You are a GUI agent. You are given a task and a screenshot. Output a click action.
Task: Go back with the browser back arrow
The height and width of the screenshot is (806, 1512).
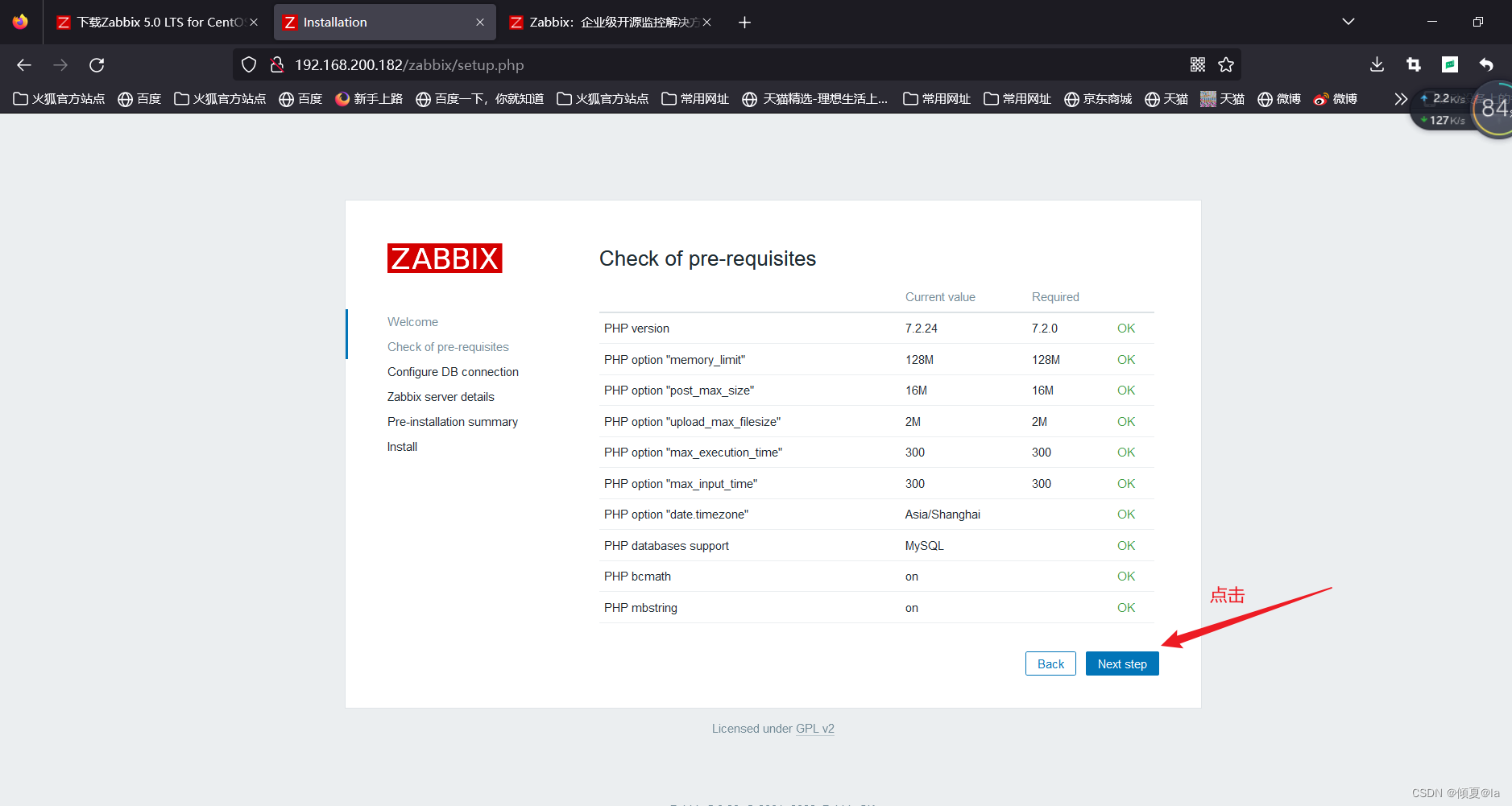(24, 65)
